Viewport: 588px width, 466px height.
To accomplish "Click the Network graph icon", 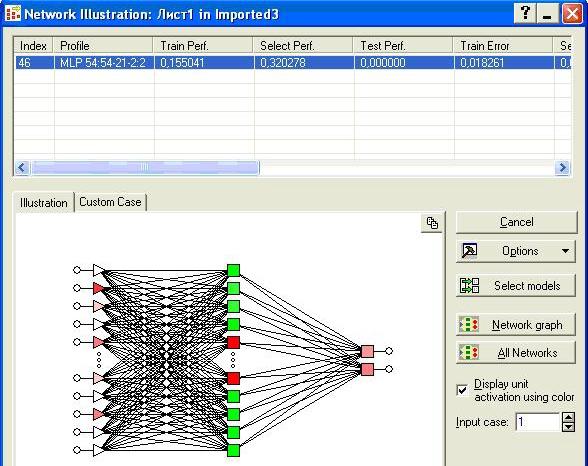I will point(469,325).
